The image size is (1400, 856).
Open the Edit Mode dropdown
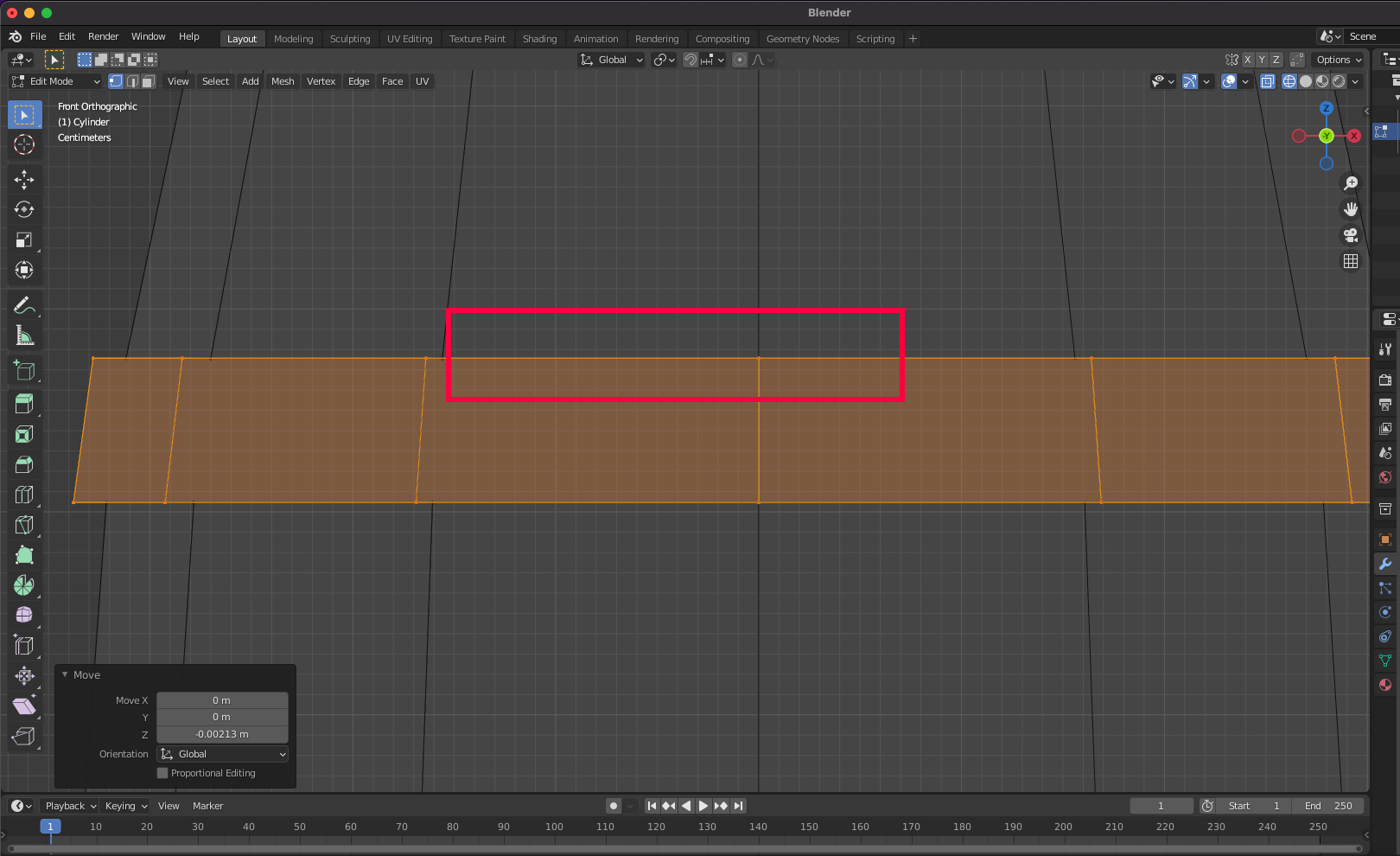click(x=55, y=81)
